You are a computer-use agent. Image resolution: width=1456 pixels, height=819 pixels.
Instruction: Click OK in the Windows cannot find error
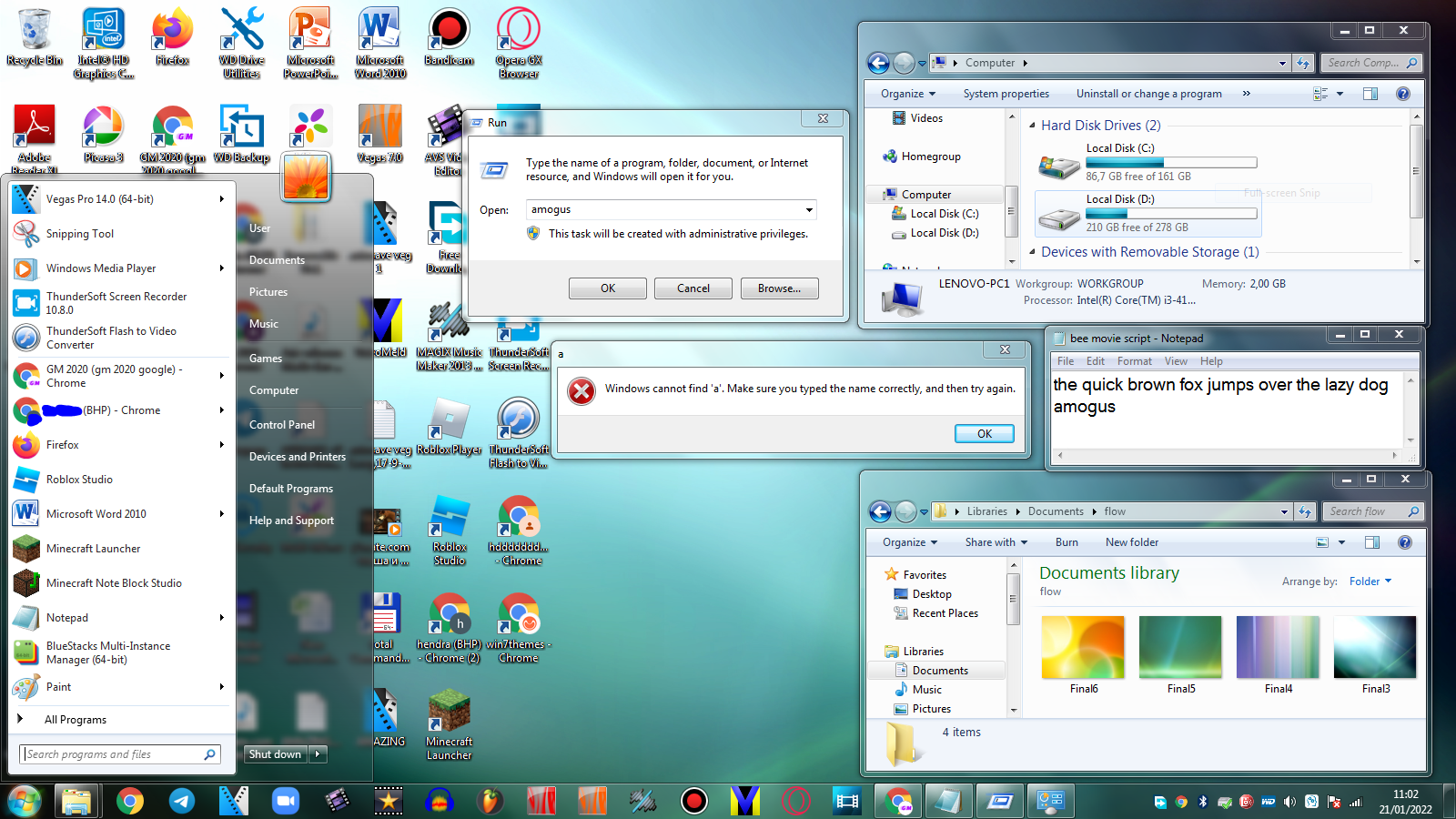click(x=985, y=434)
